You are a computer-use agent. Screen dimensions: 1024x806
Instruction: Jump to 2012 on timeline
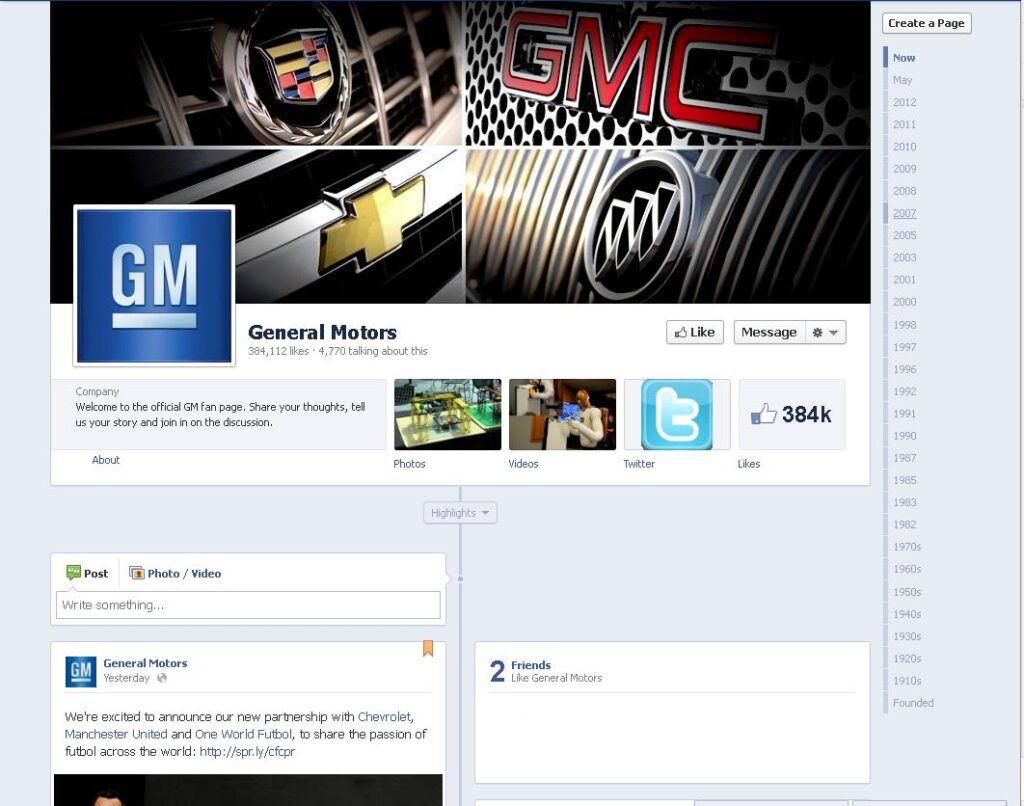tap(904, 102)
